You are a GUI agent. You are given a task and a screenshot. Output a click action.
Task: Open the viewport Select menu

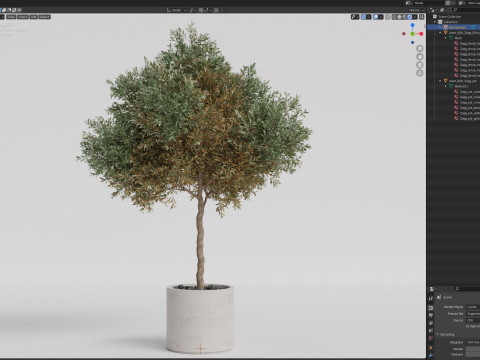[x=23, y=17]
